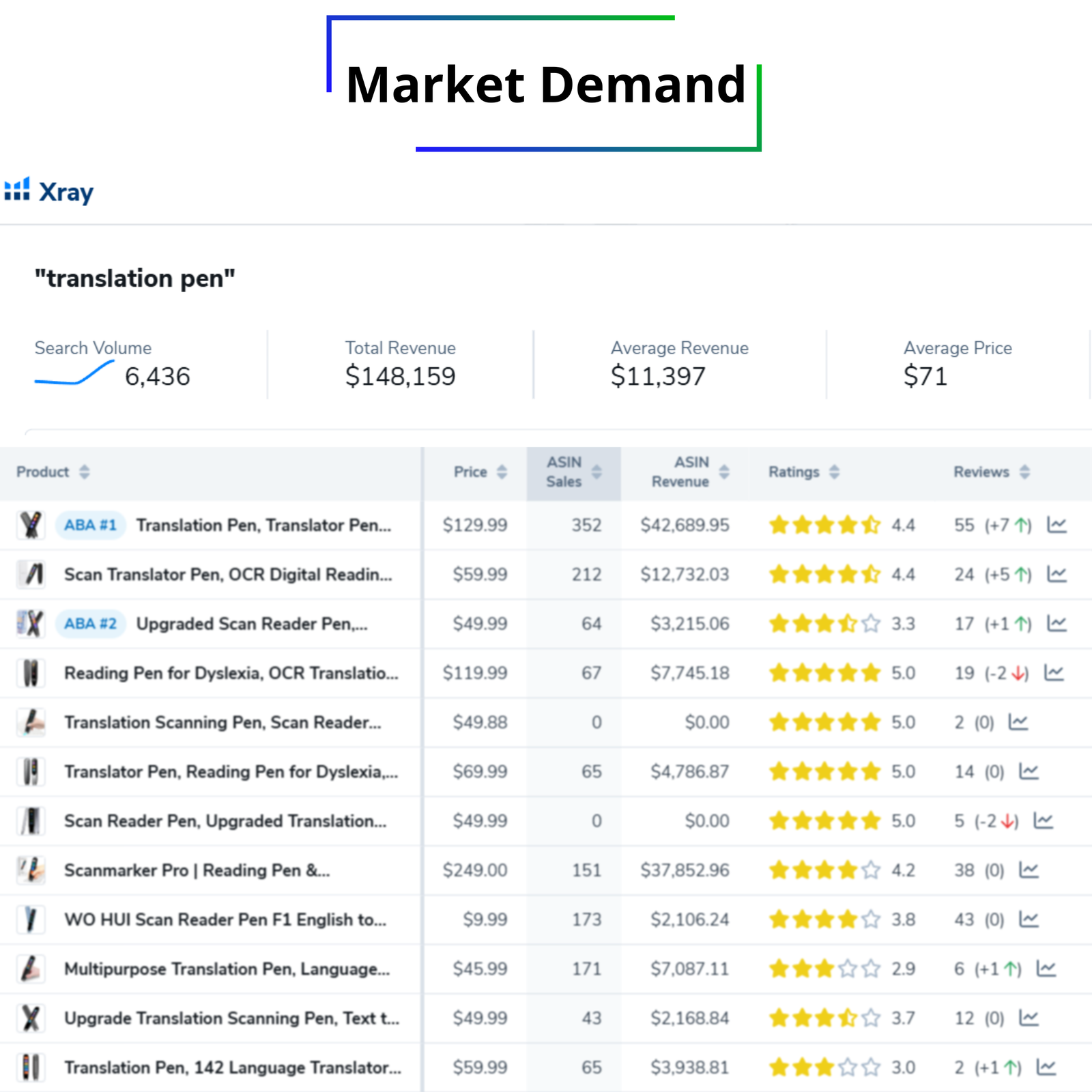This screenshot has width=1092, height=1092.
Task: Open 'Upgrade Translation Scanning Pen, Text t...' link
Action: pyautogui.click(x=232, y=1018)
